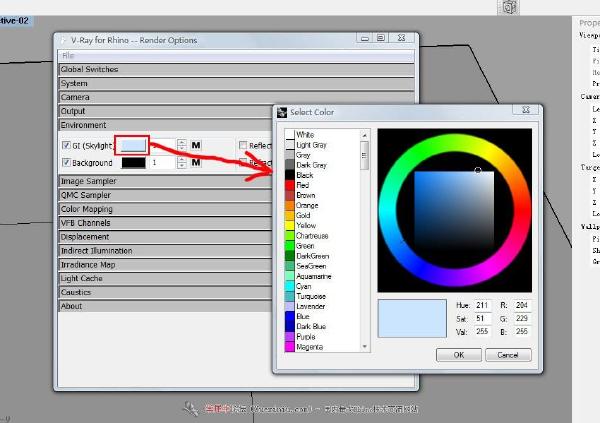This screenshot has height=423, width=600.
Task: Click the color list scroll up arrow
Action: 364,135
